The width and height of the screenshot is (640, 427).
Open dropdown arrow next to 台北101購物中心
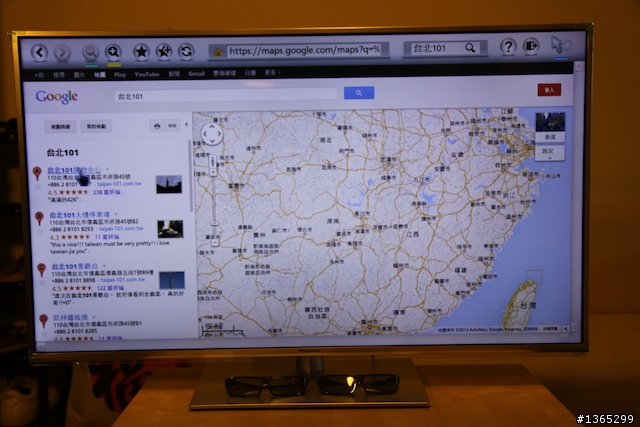(x=108, y=169)
